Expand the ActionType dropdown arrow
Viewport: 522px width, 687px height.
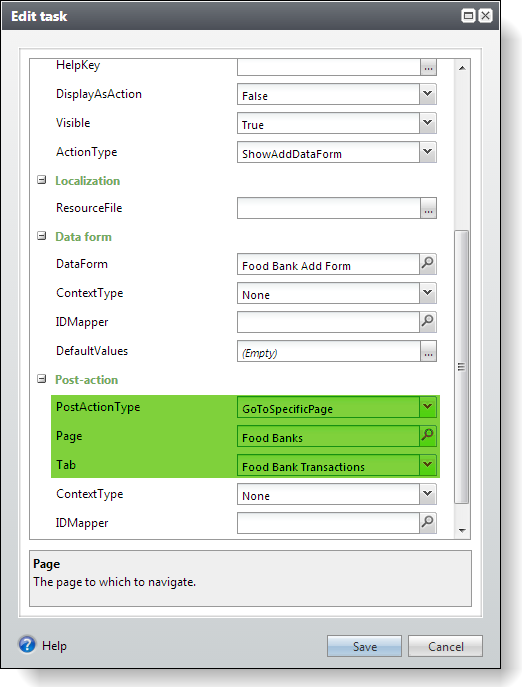coord(428,152)
